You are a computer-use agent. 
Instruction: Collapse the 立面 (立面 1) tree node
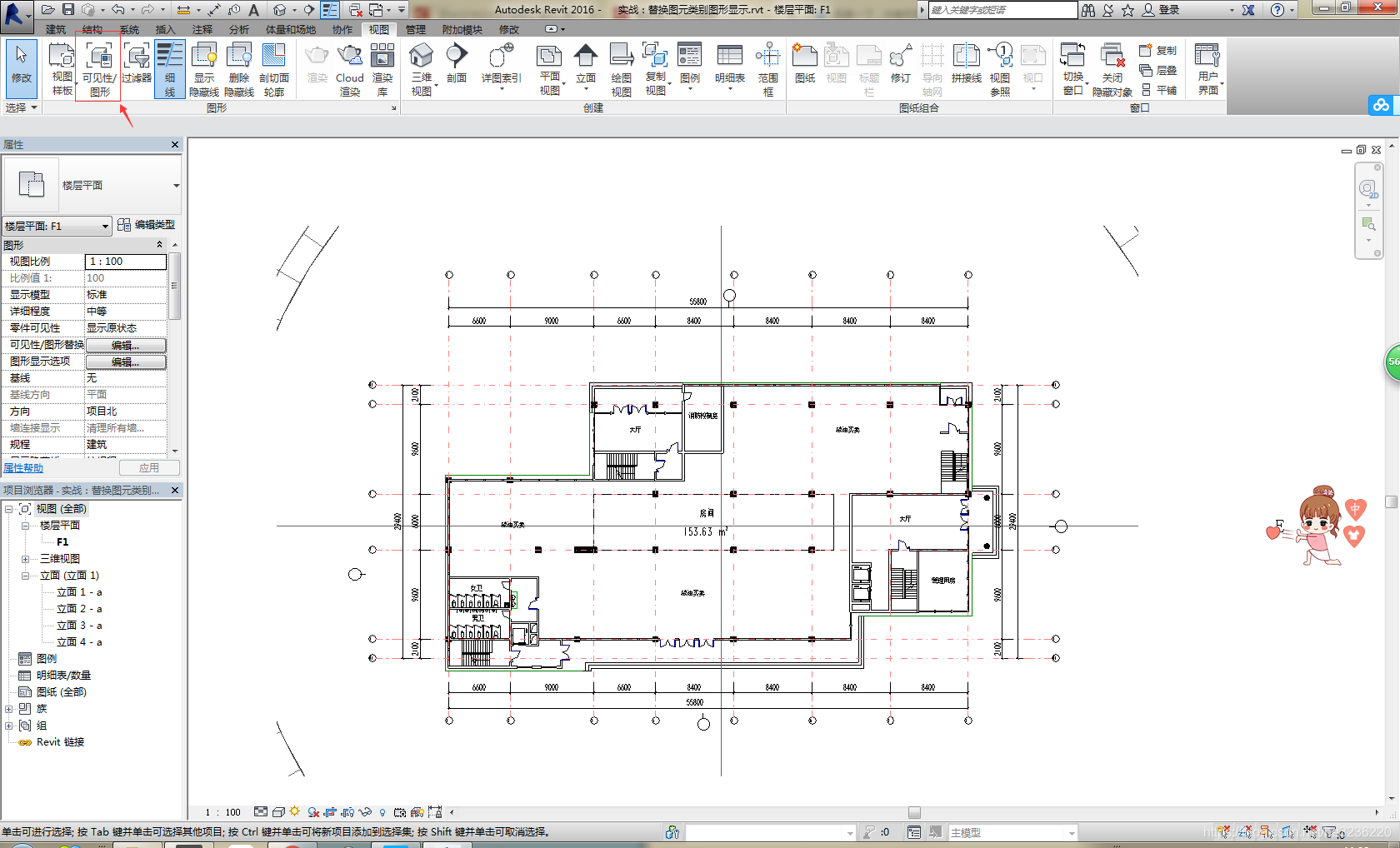[x=25, y=576]
